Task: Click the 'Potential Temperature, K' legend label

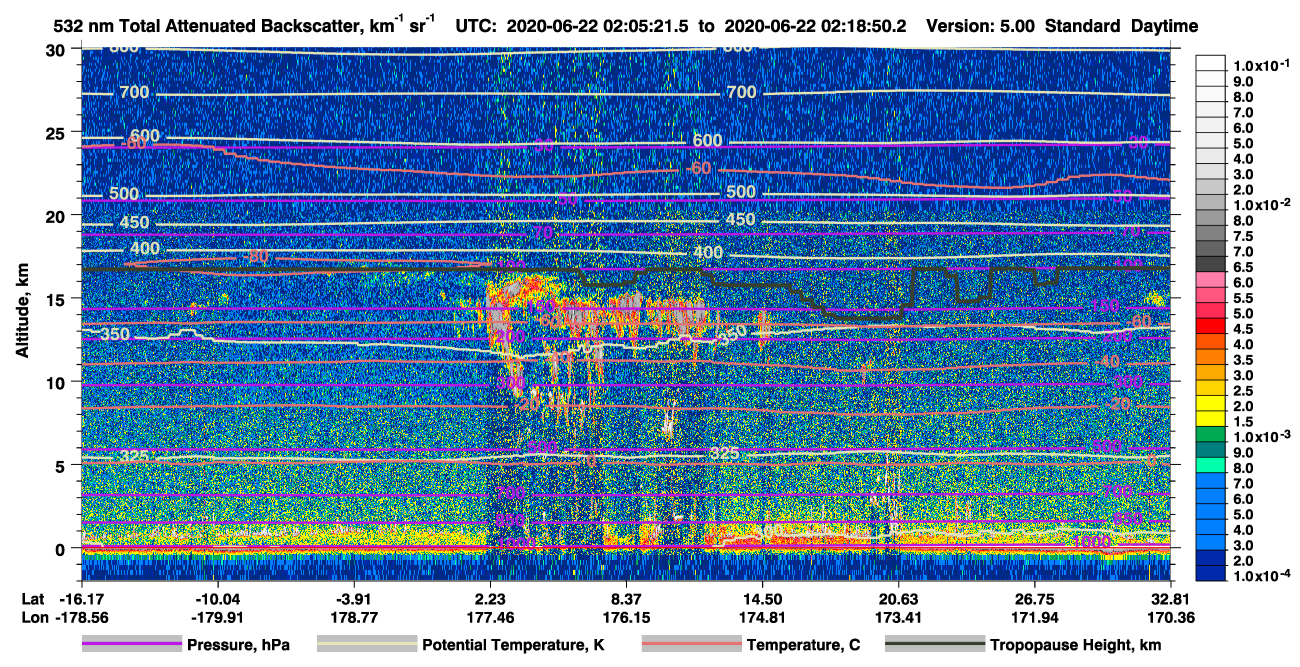Action: pyautogui.click(x=513, y=645)
